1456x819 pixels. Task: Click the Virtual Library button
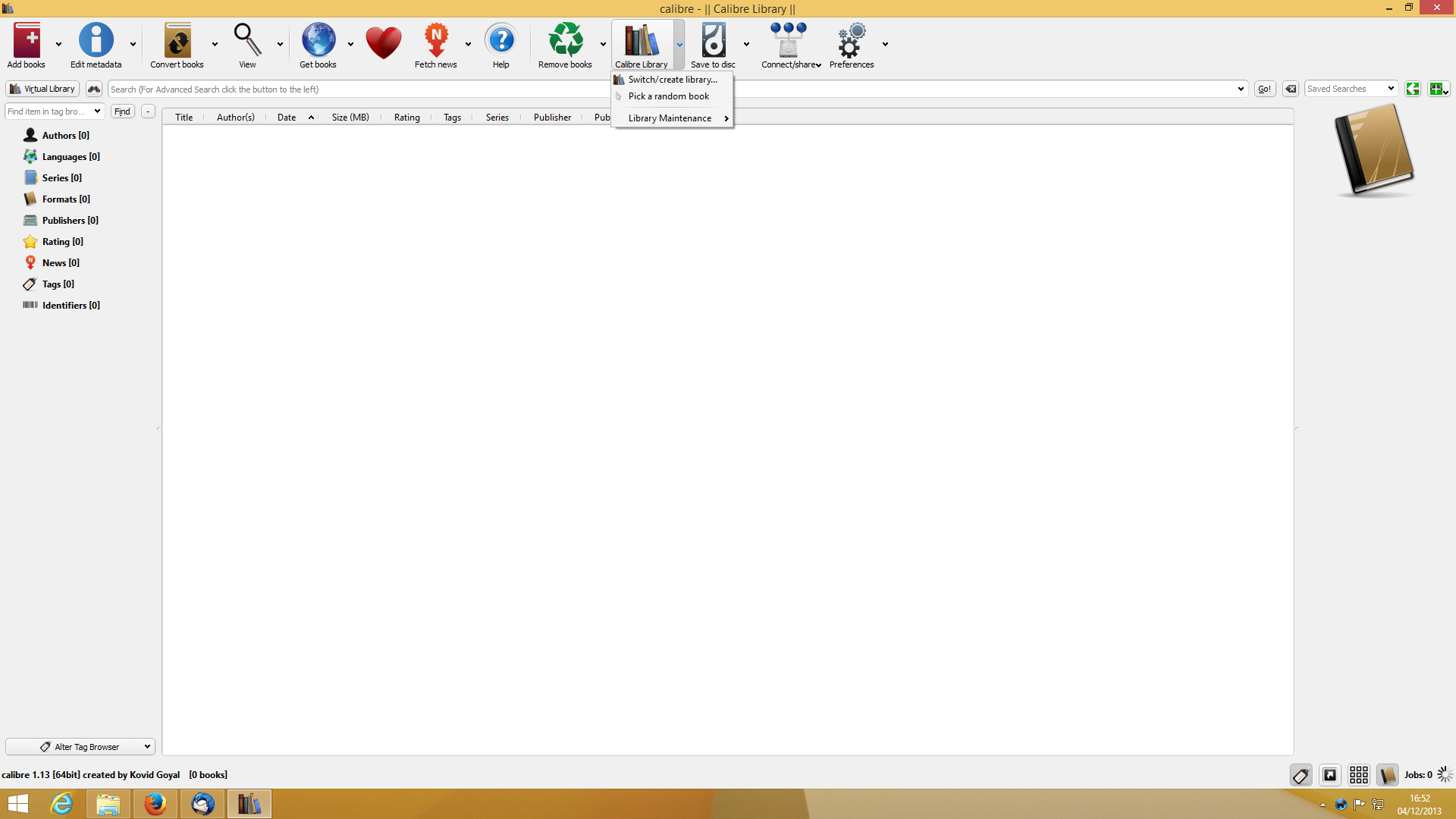click(42, 89)
